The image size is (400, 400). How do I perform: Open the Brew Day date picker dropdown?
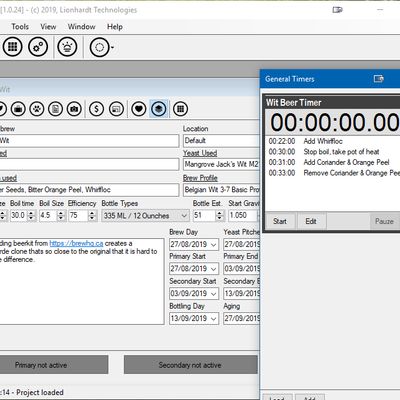click(214, 245)
